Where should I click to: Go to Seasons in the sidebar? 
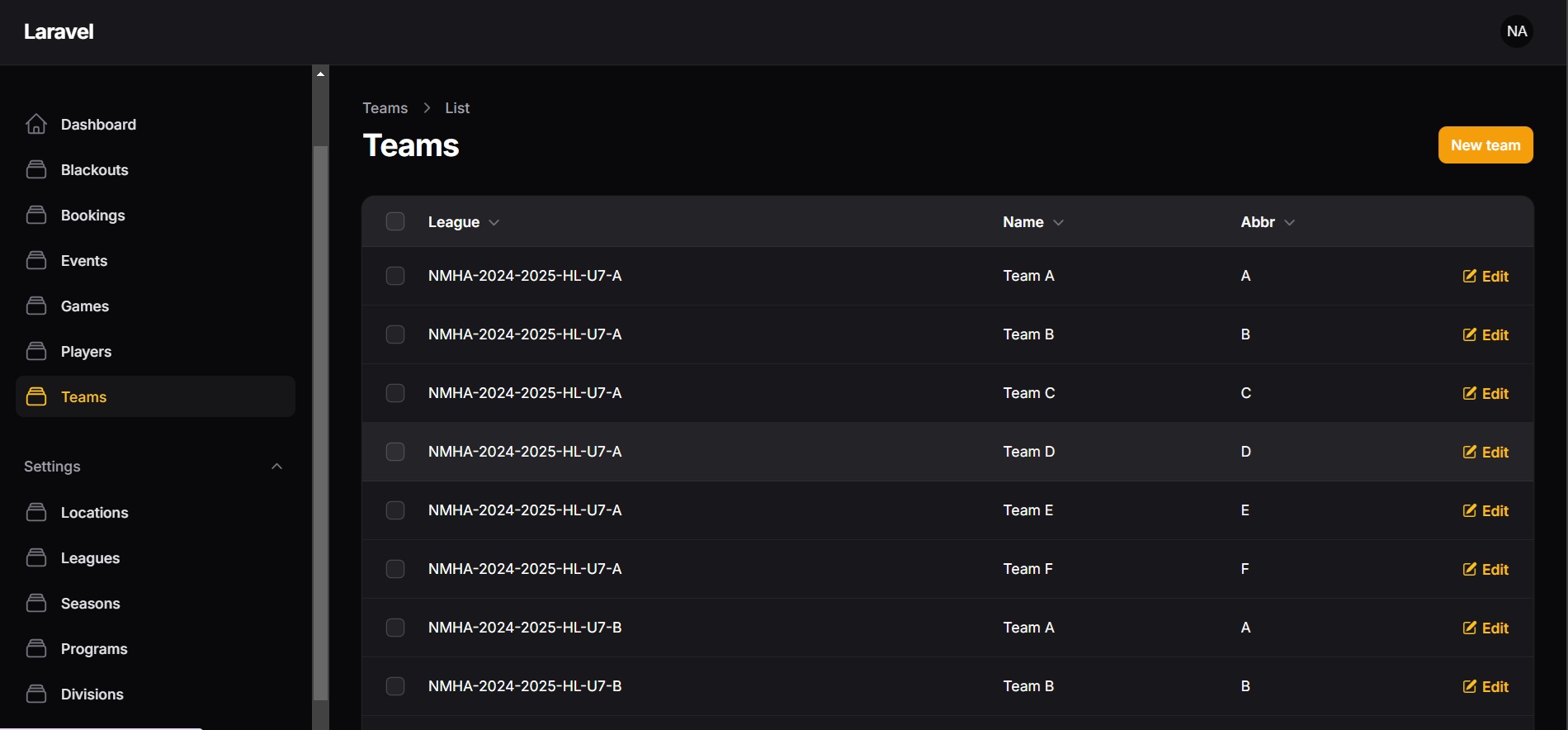point(90,604)
